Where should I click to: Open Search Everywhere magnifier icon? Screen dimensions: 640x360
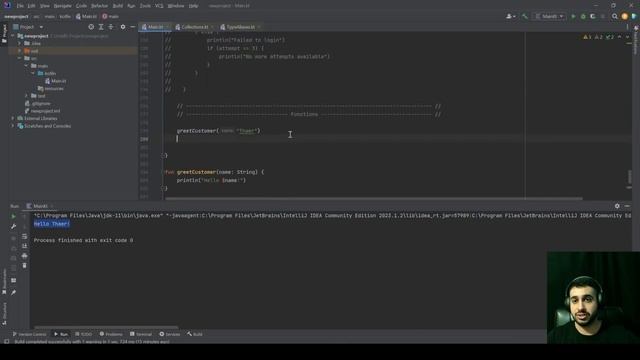[615, 16]
